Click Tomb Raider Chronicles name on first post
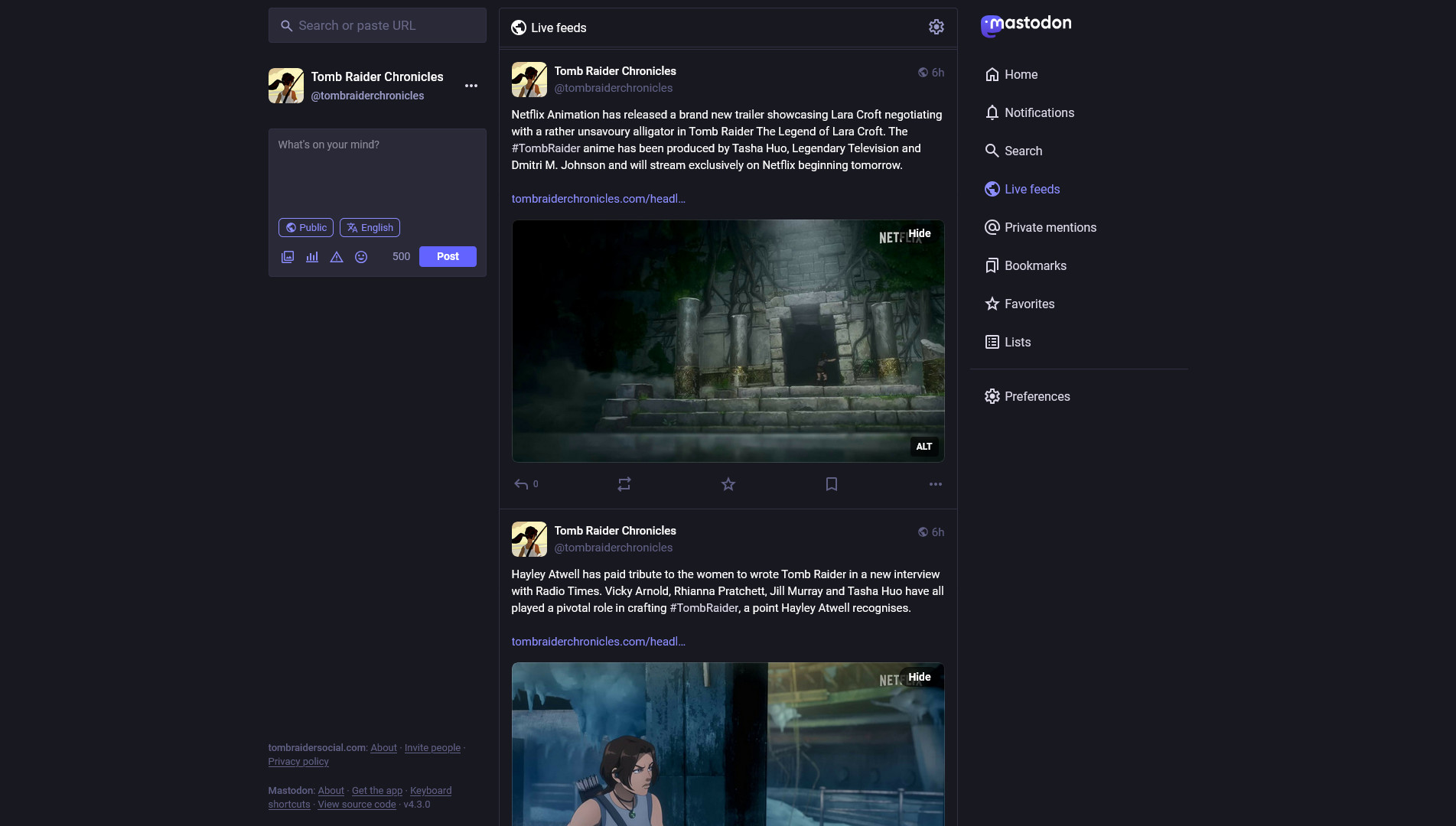The image size is (1456, 826). click(x=615, y=71)
